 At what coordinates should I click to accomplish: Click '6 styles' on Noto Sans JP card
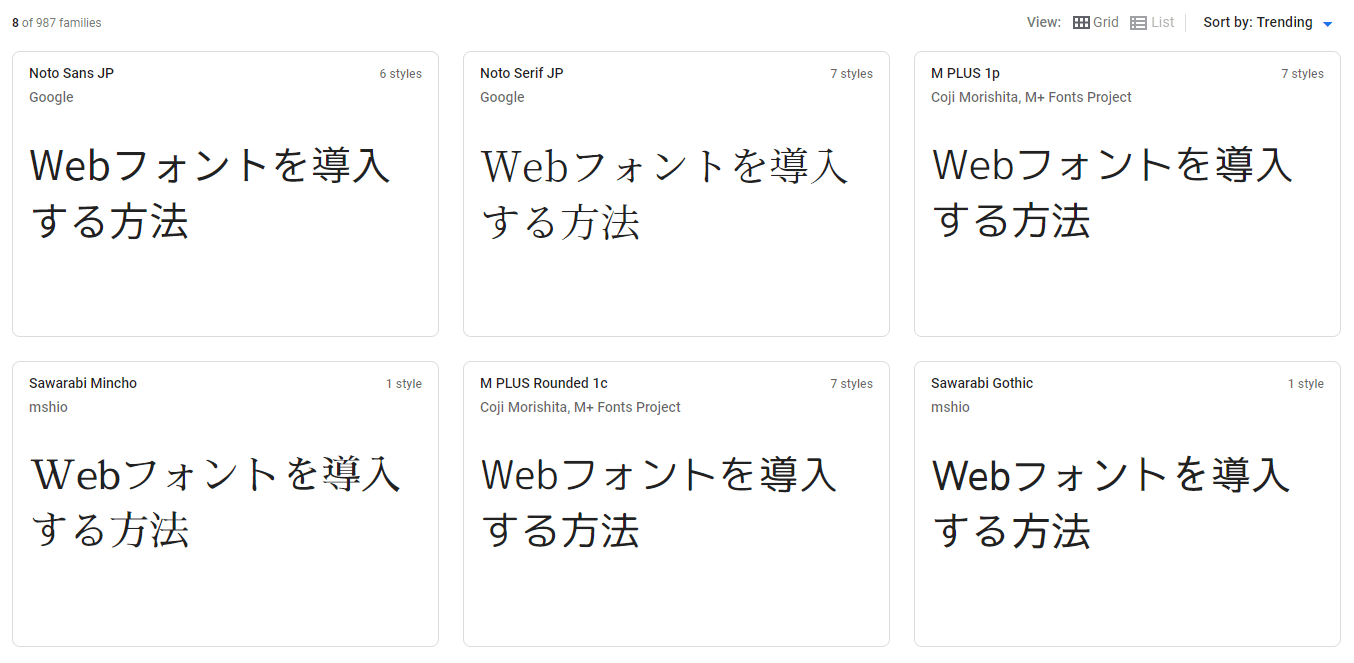pyautogui.click(x=400, y=74)
